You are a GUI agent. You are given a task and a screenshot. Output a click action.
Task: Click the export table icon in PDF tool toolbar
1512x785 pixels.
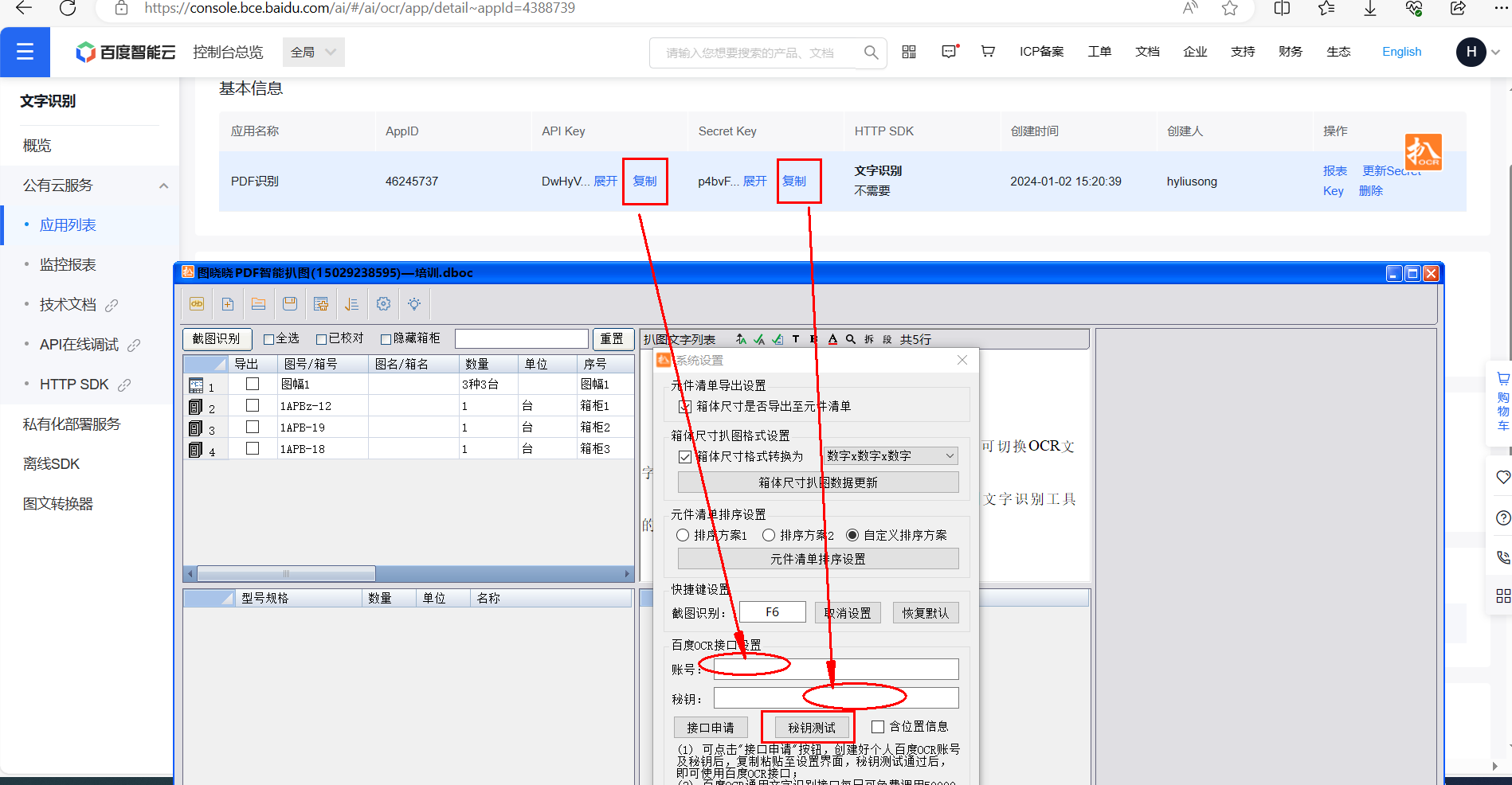[321, 304]
